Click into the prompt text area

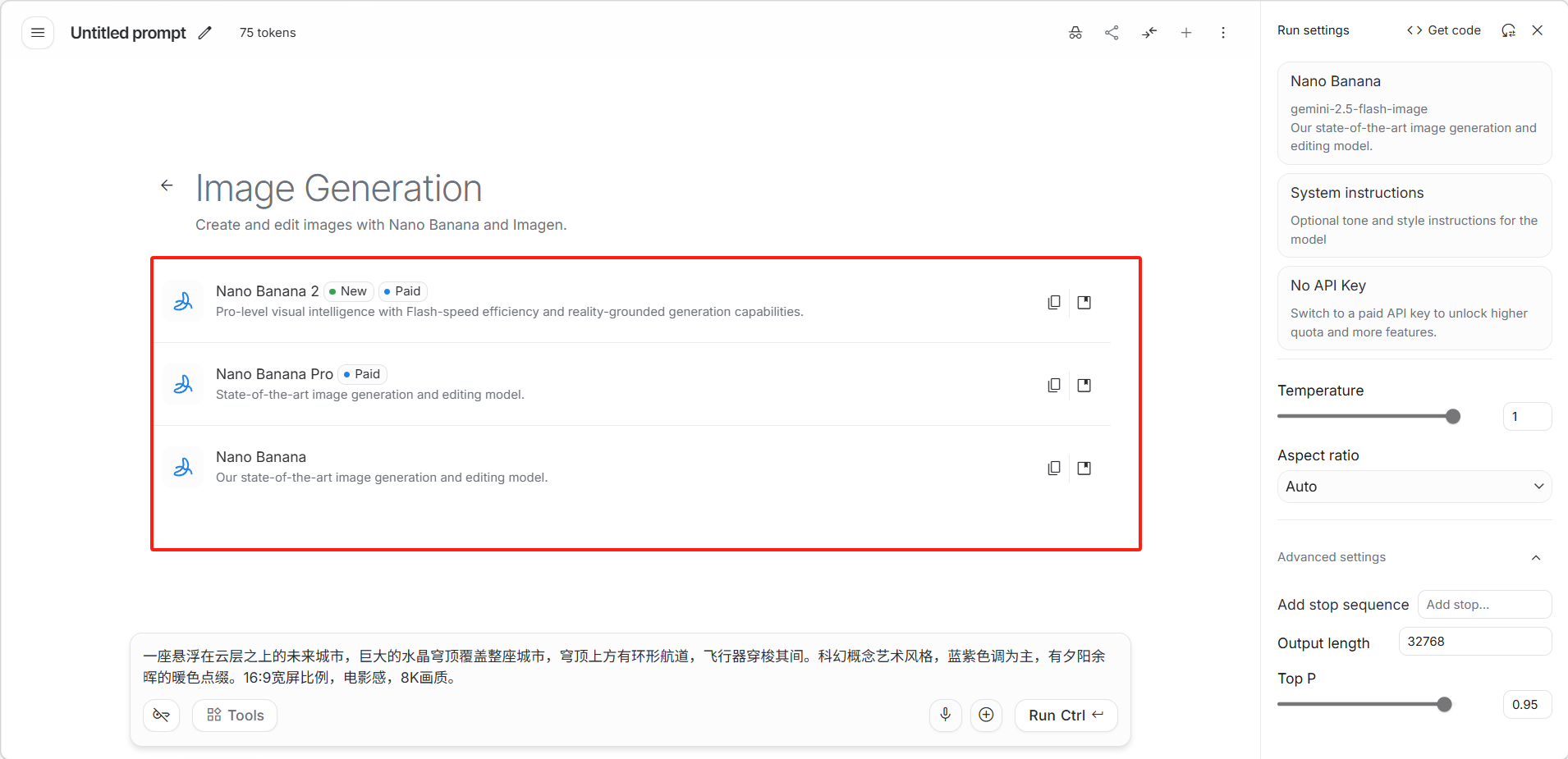[629, 667]
